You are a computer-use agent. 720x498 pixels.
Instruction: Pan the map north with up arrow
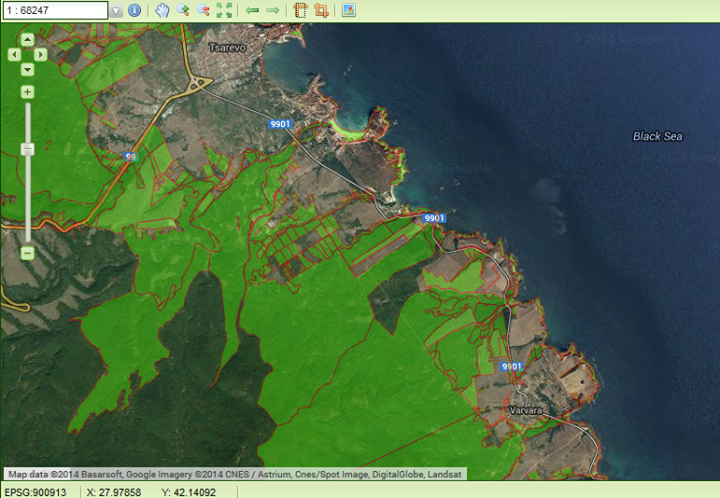point(27,40)
